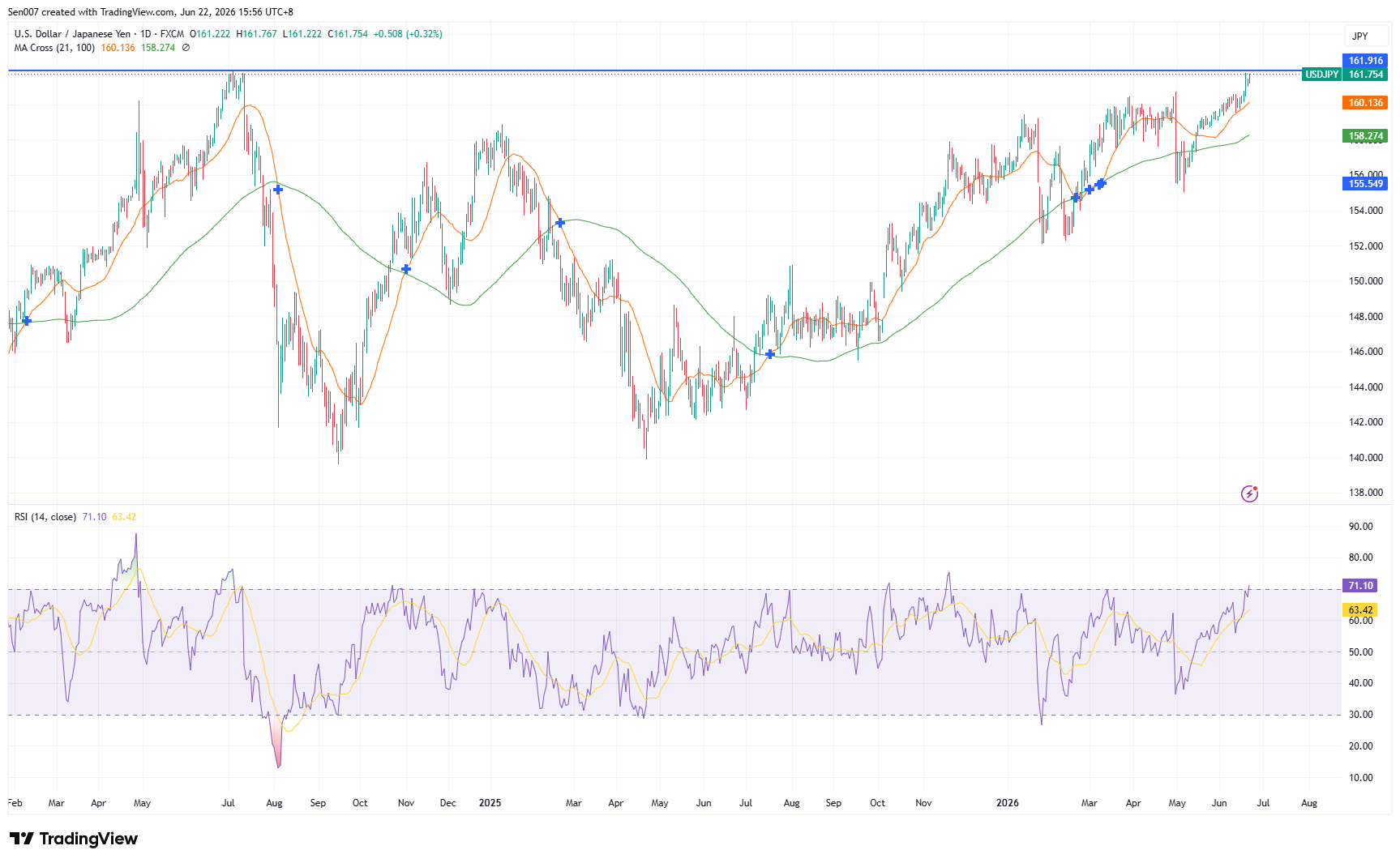Click the 2026 label on the time axis
Image resolution: width=1400 pixels, height=863 pixels.
1008,803
